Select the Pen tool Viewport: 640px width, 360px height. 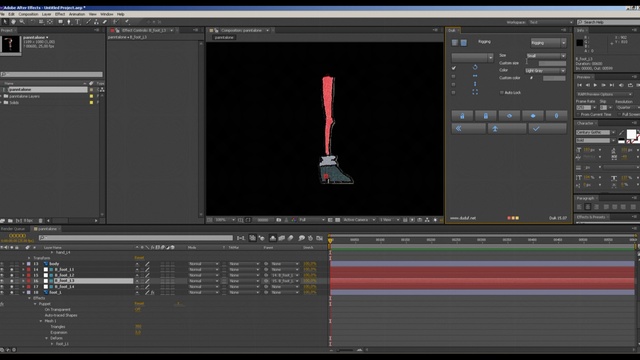point(69,22)
